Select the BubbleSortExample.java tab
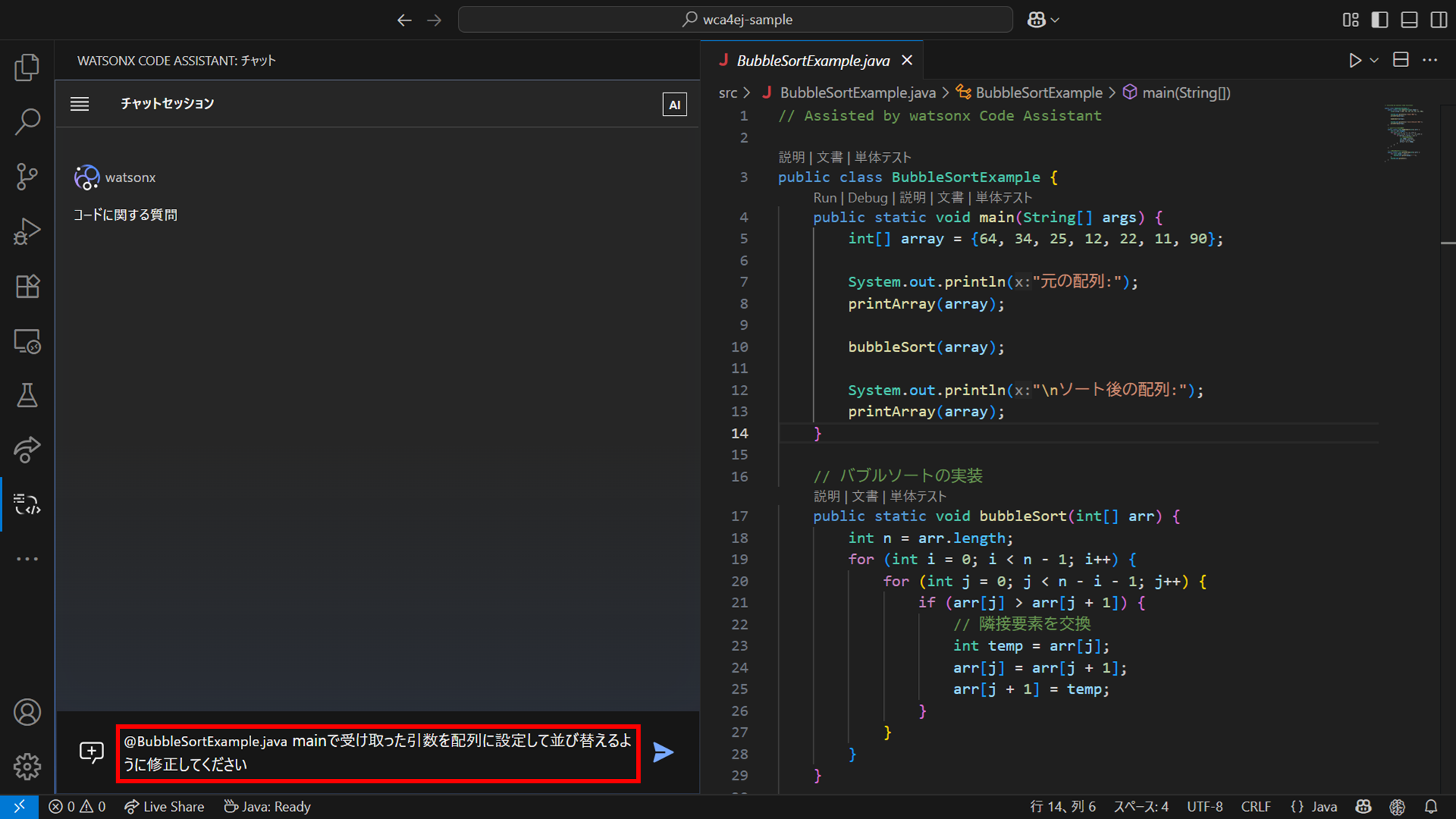 pos(812,60)
